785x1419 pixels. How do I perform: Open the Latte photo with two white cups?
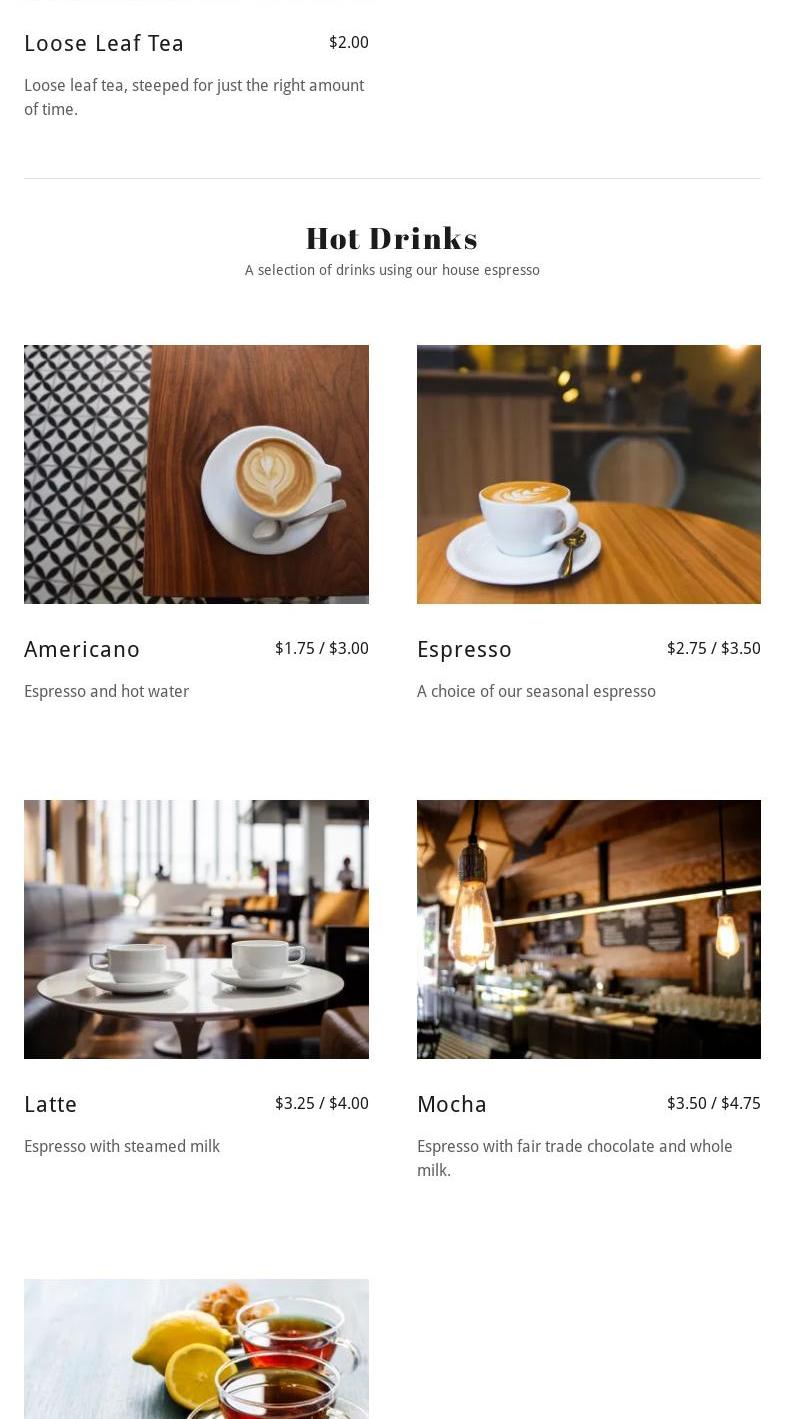click(x=196, y=929)
